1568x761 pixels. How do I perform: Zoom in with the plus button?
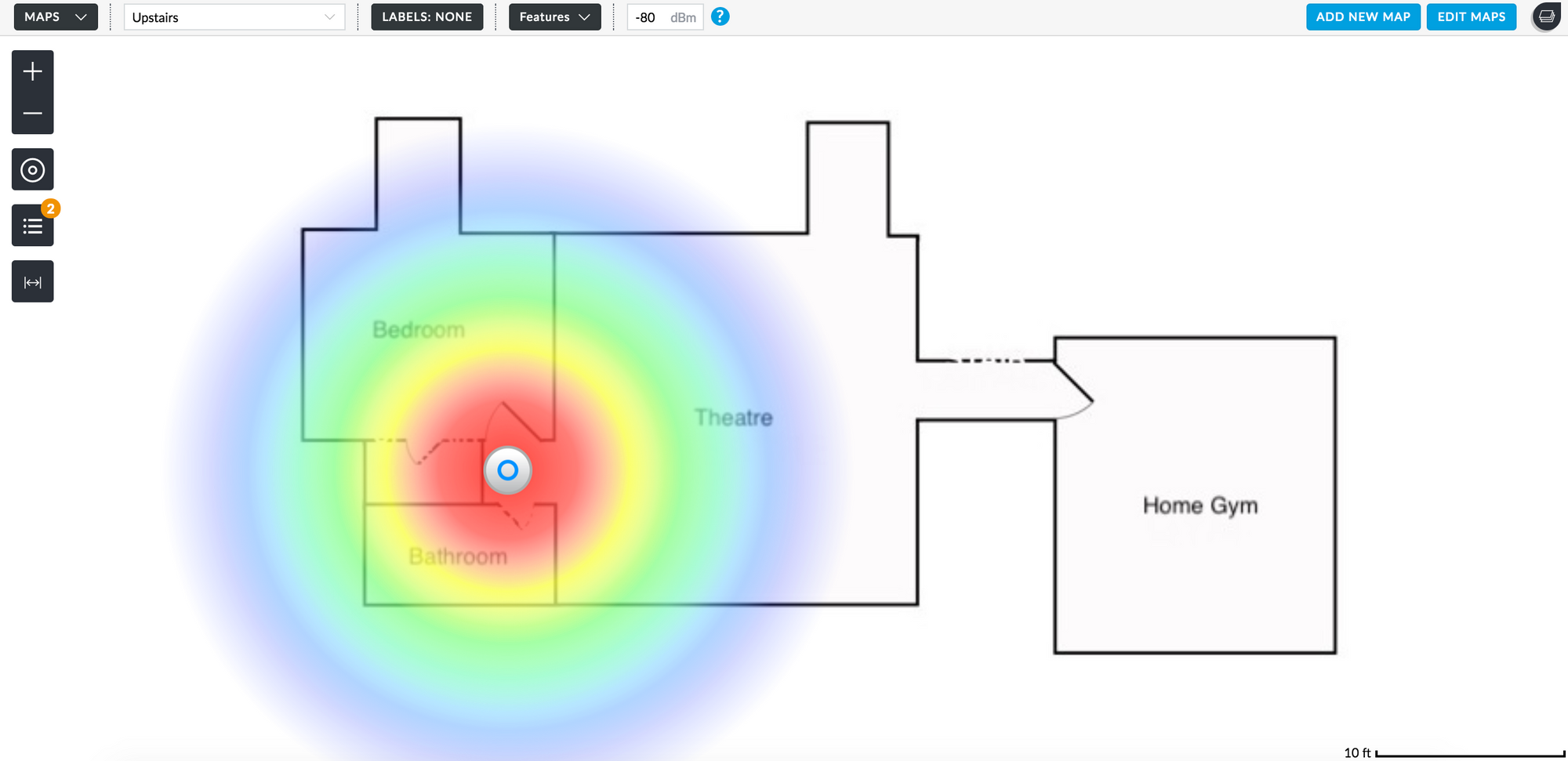click(32, 72)
